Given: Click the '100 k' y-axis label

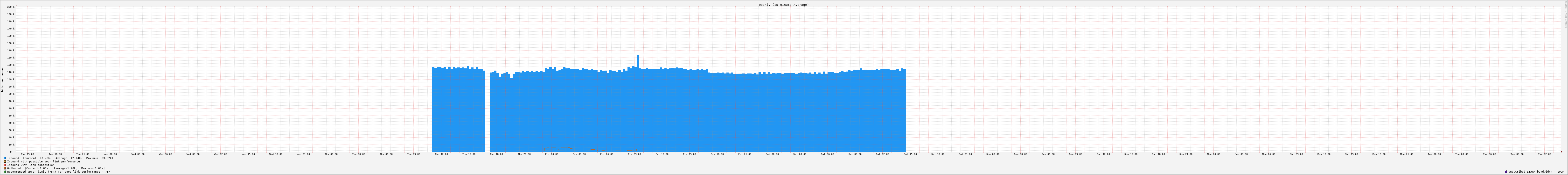Looking at the screenshot, I should 10,79.
